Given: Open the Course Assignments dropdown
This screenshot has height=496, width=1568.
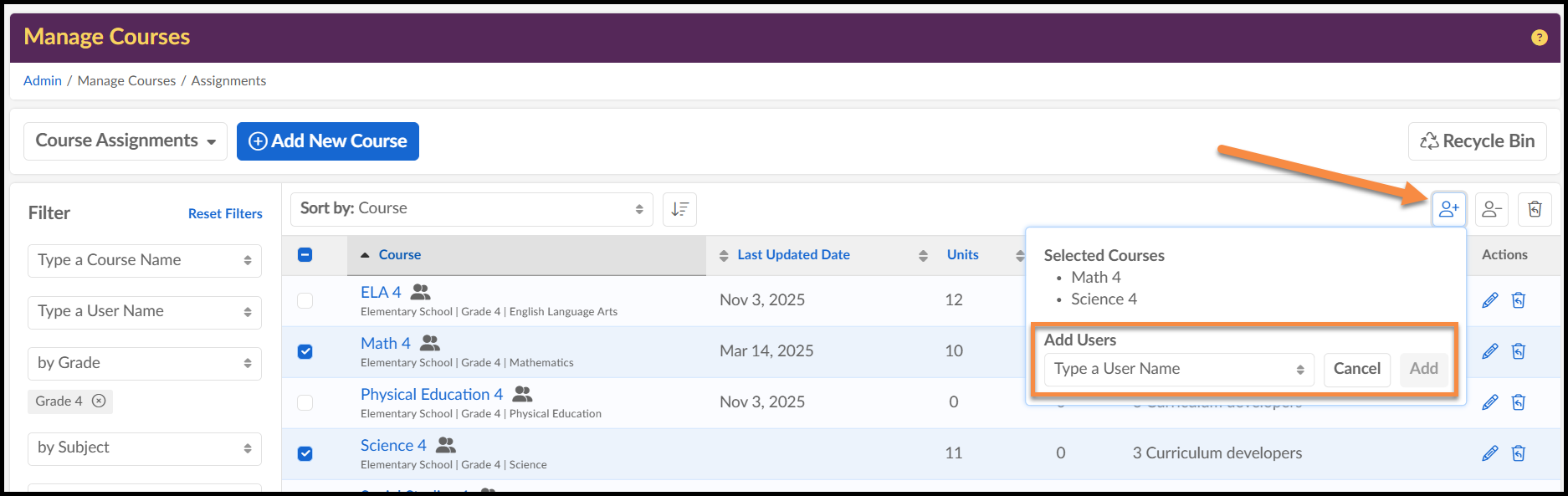Looking at the screenshot, I should (x=126, y=141).
